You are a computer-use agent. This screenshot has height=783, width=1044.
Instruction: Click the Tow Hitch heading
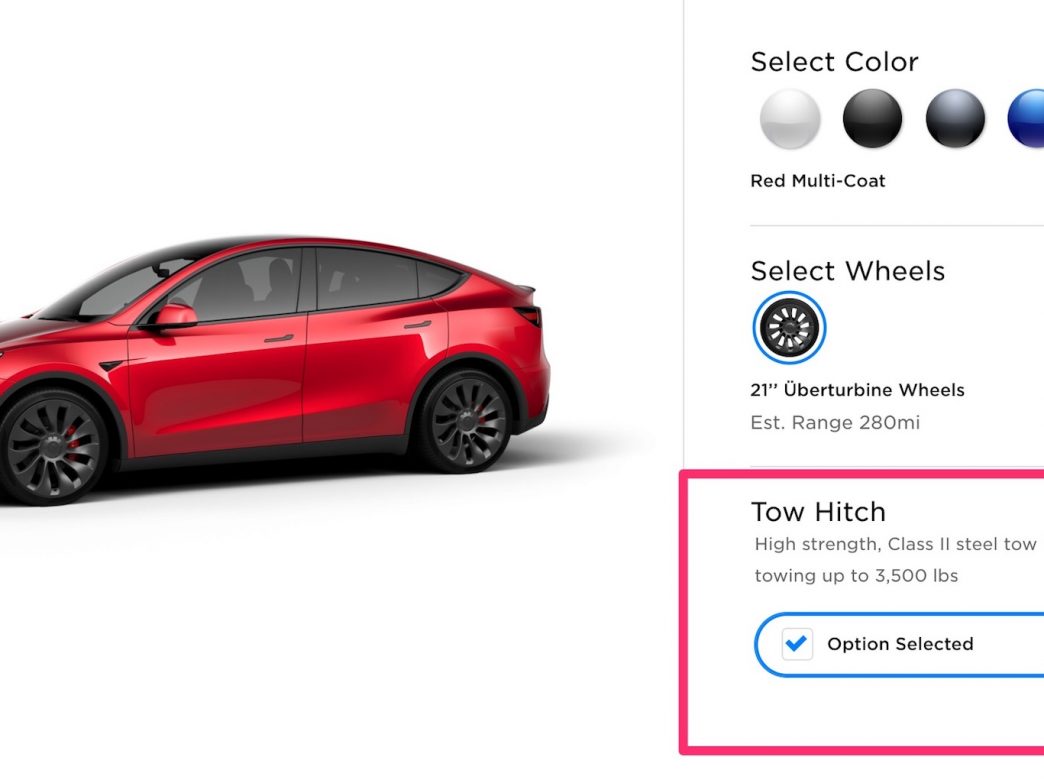coord(818,512)
